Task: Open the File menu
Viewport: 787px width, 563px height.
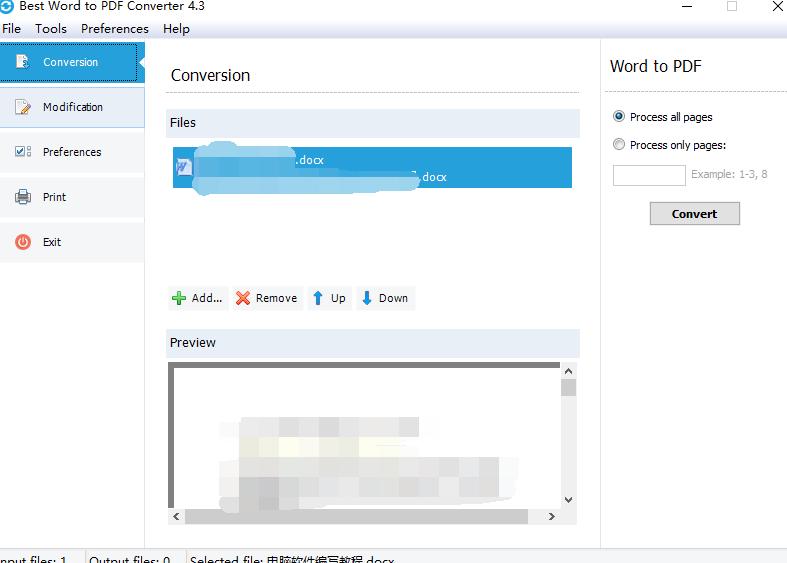Action: point(12,29)
